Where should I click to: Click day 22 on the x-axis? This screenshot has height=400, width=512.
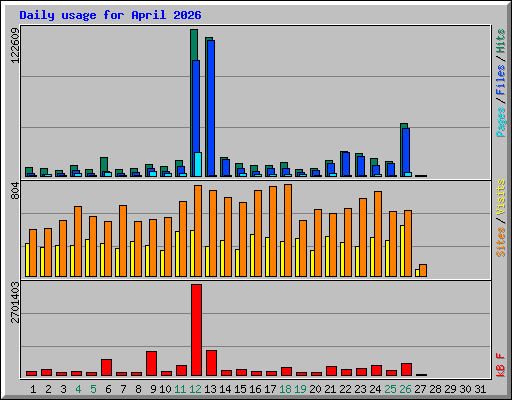click(x=345, y=389)
